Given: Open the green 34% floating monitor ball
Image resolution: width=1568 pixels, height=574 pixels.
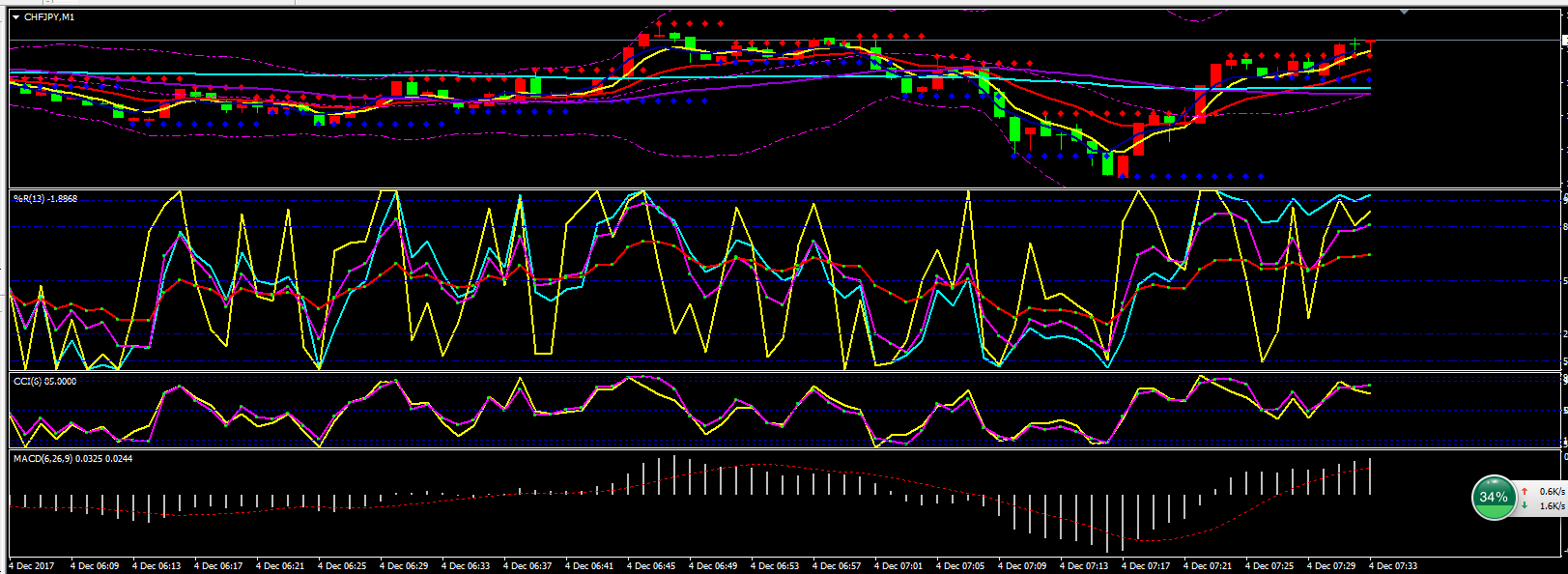Looking at the screenshot, I should click(x=1493, y=498).
